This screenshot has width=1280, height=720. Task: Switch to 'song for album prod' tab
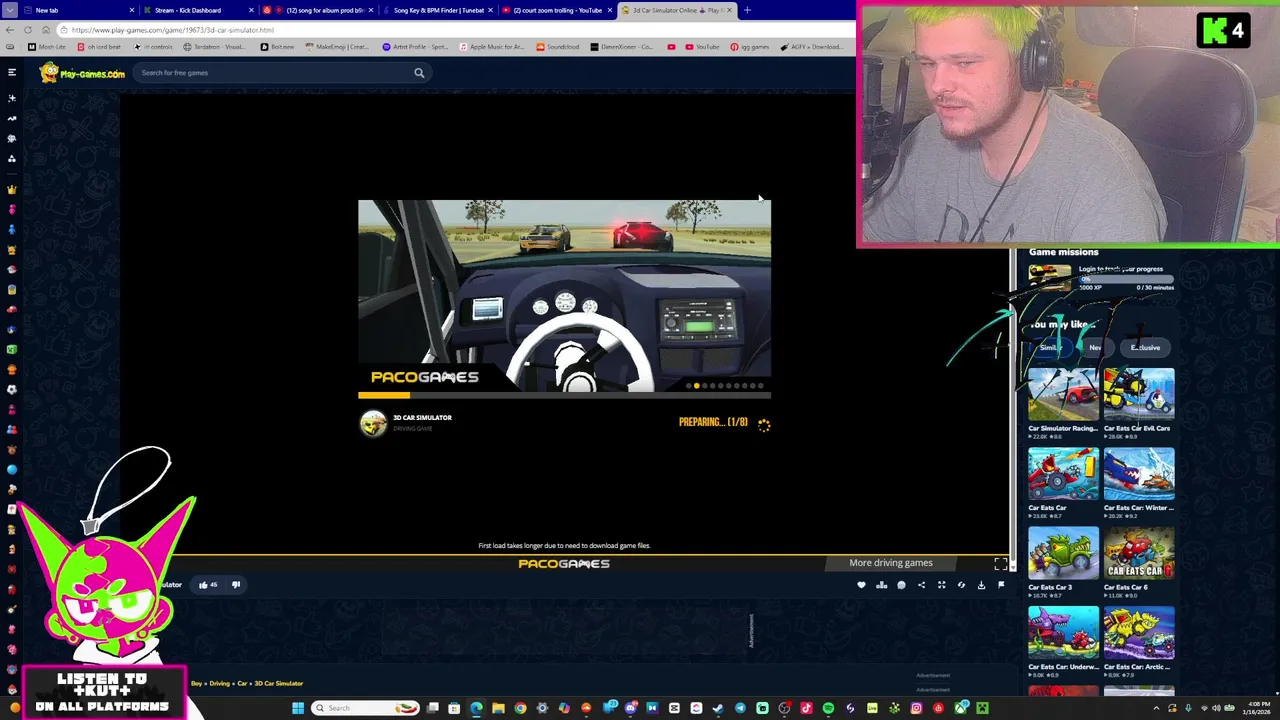coord(318,10)
